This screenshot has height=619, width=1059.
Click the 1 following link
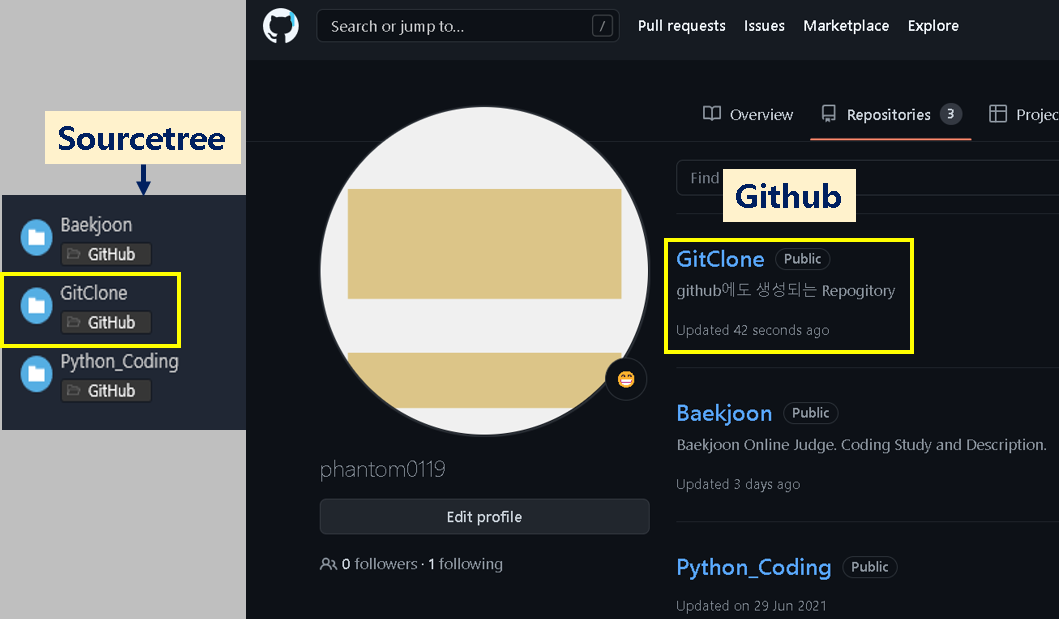pyautogui.click(x=465, y=564)
